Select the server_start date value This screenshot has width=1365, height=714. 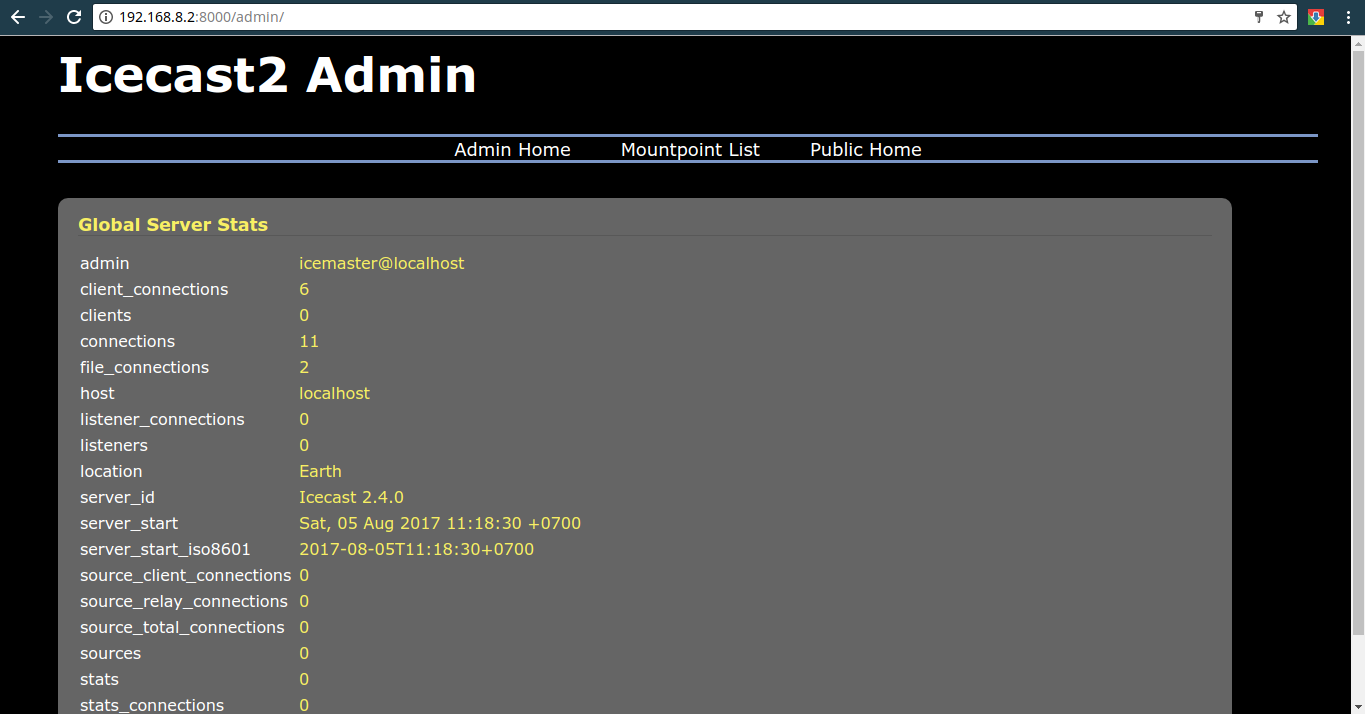pyautogui.click(x=440, y=524)
